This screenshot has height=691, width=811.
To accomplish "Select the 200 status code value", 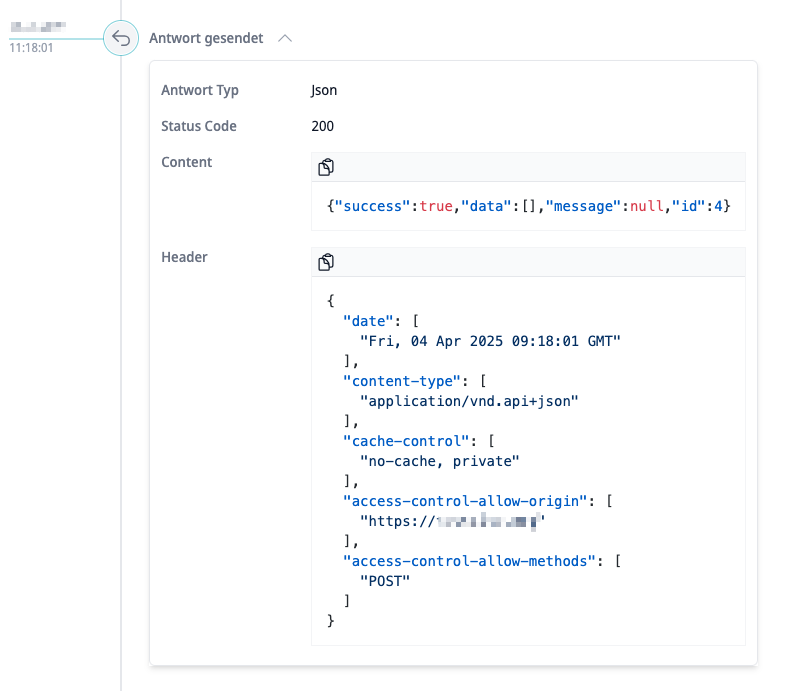I will tap(322, 127).
